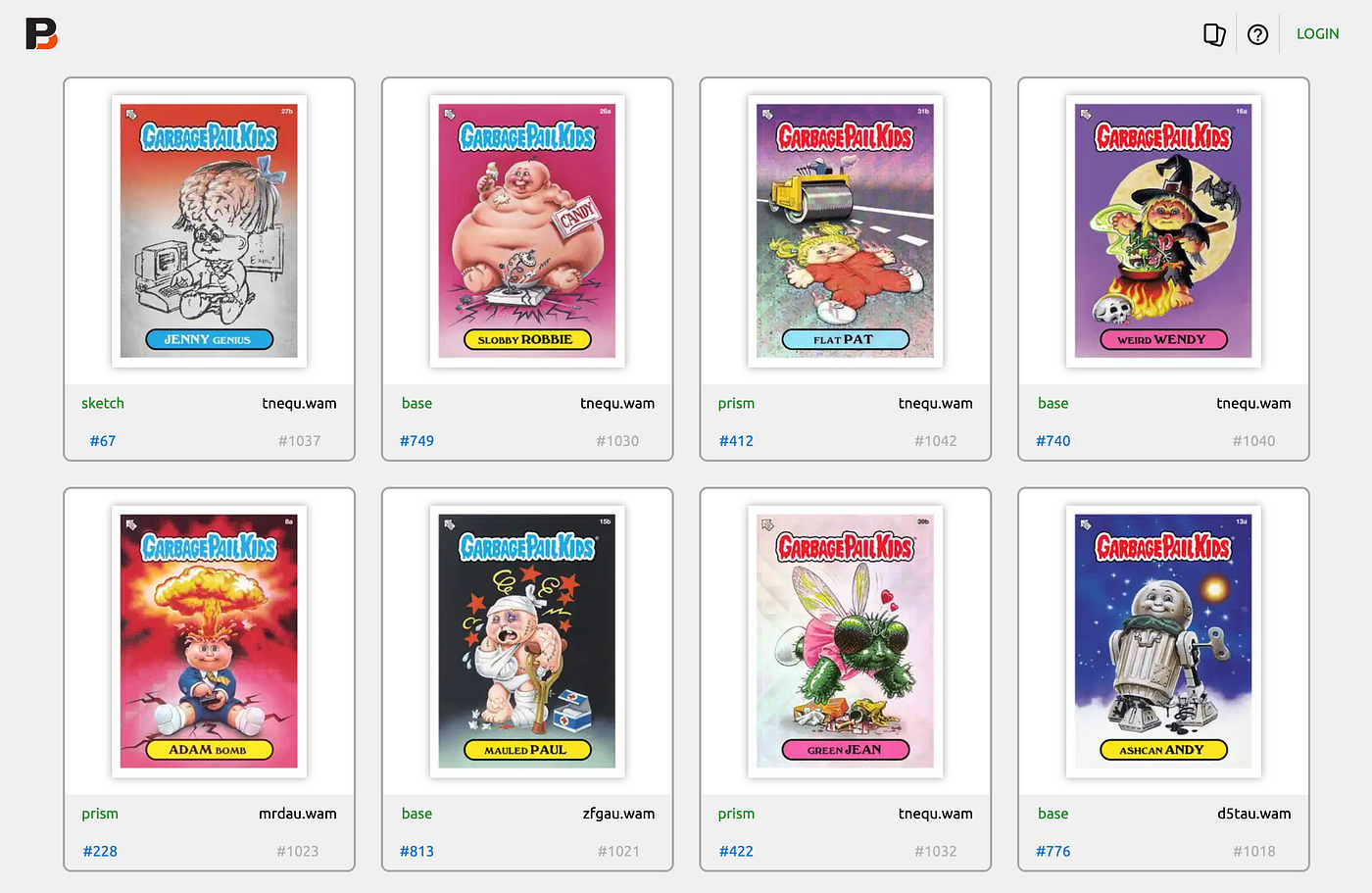Click the #749 mint number link
1372x893 pixels.
(416, 441)
